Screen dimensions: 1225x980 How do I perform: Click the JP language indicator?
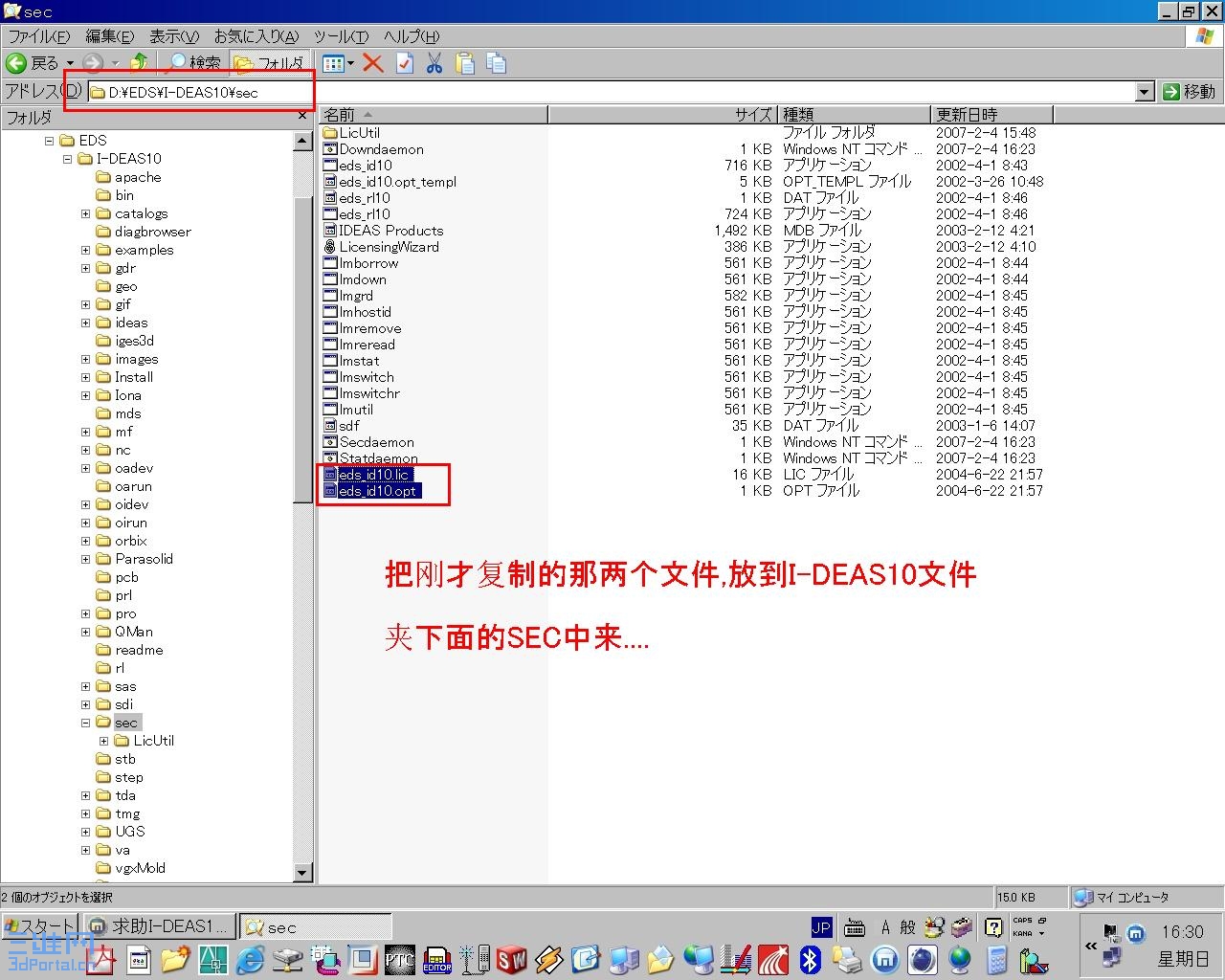click(x=821, y=927)
